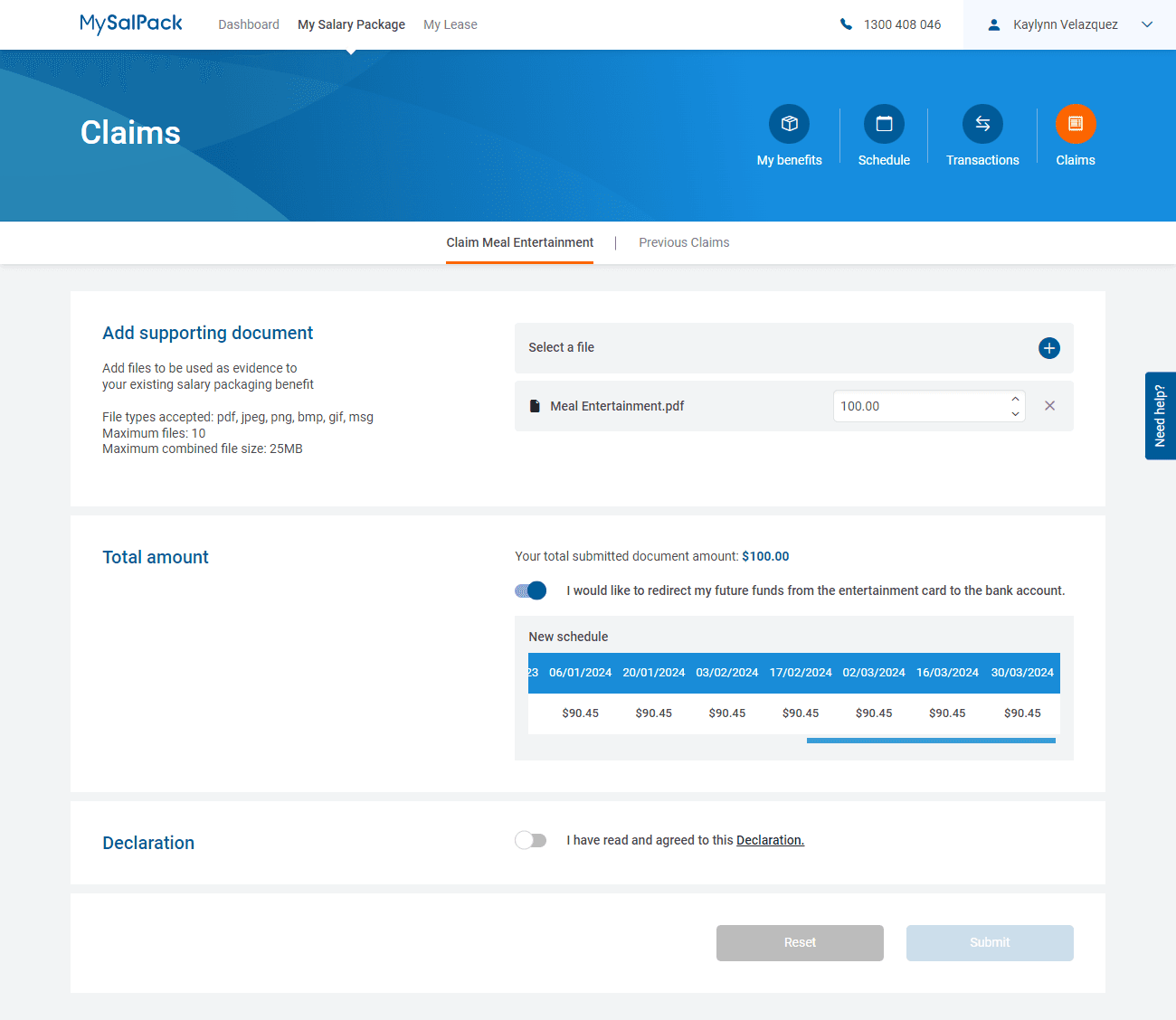Disable redirect funds to bank account toggle
This screenshot has width=1176, height=1020.
530,590
